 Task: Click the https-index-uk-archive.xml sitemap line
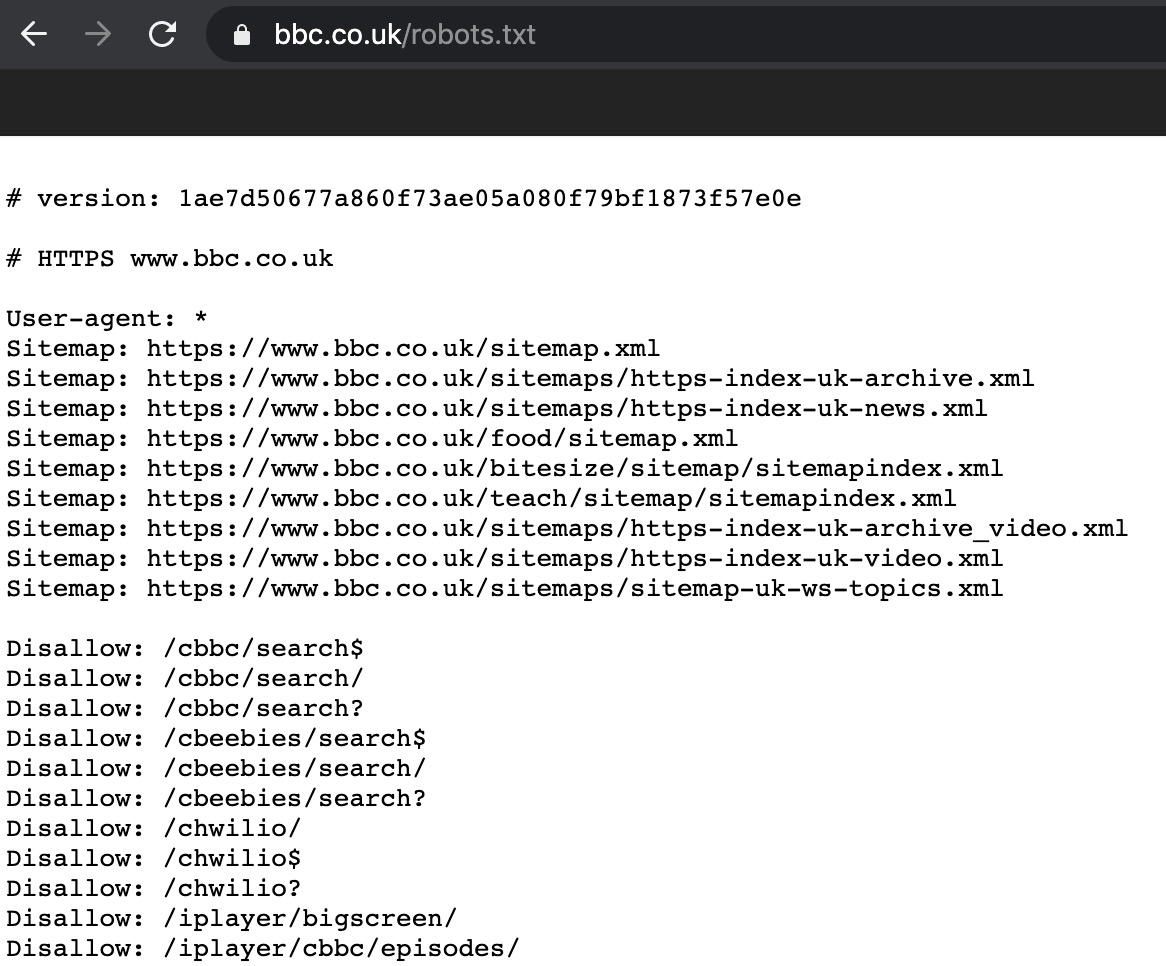pyautogui.click(x=521, y=379)
